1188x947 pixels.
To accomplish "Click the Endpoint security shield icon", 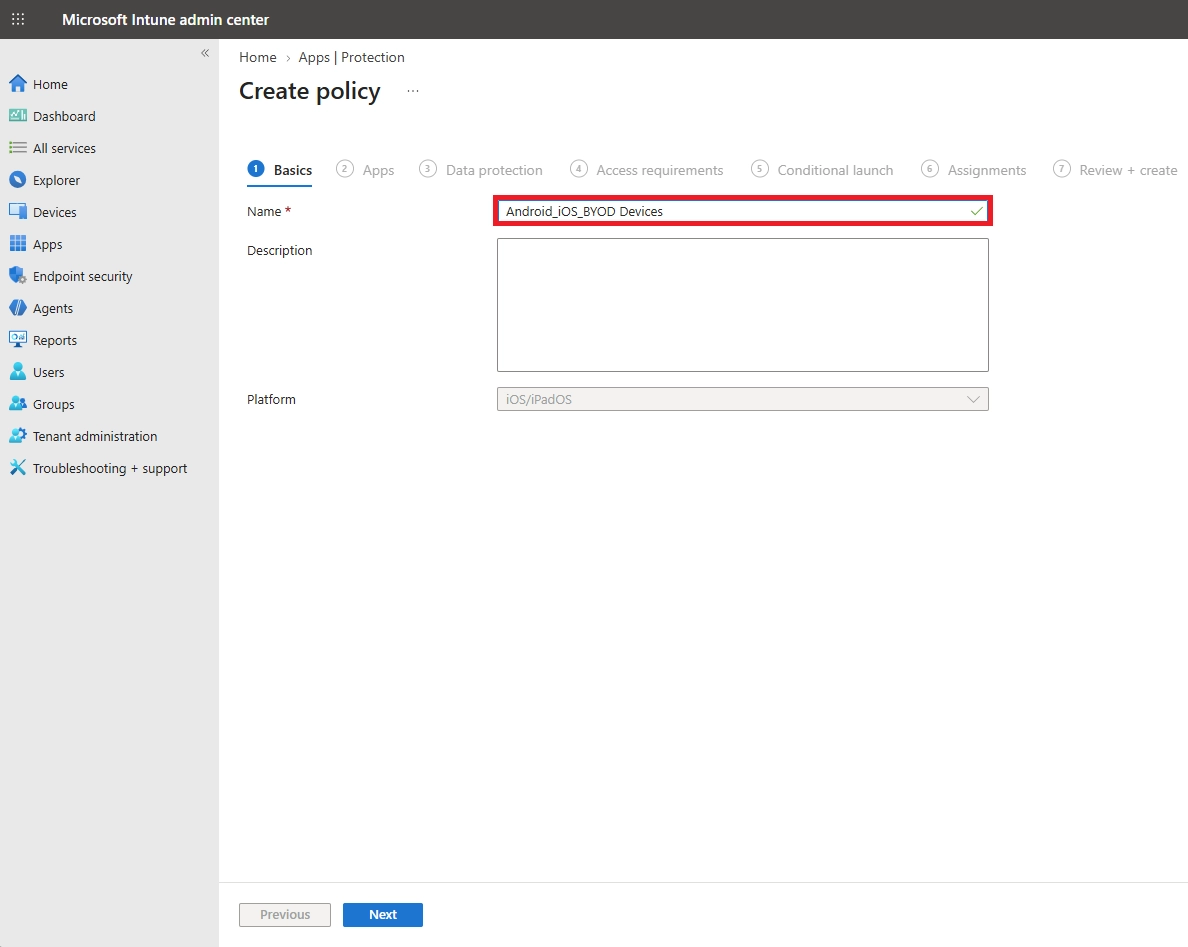I will point(17,276).
